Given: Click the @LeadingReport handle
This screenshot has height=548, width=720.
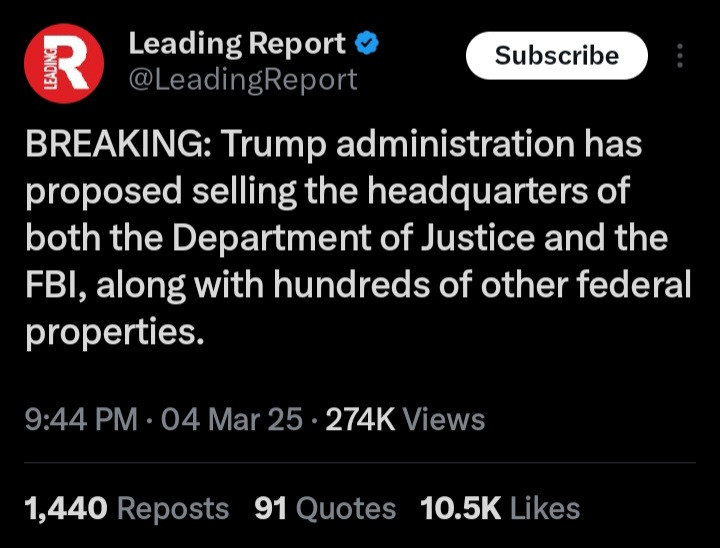Looking at the screenshot, I should [x=242, y=79].
